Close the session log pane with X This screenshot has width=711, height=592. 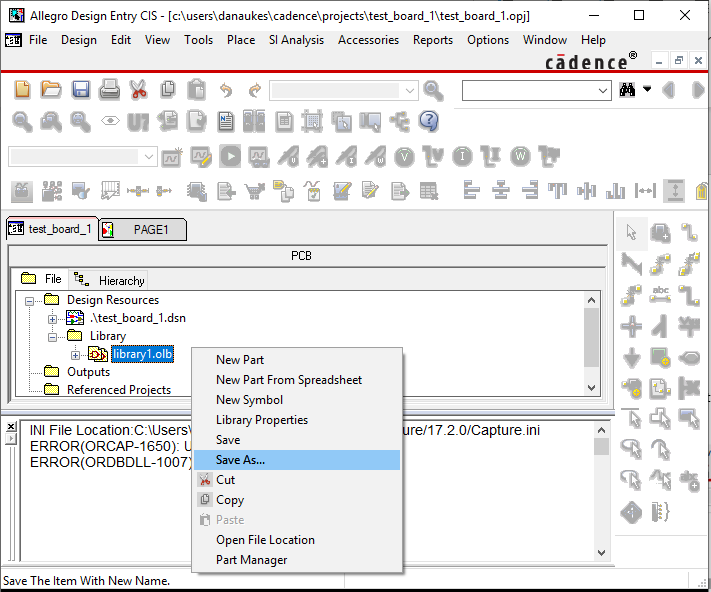click(x=11, y=427)
